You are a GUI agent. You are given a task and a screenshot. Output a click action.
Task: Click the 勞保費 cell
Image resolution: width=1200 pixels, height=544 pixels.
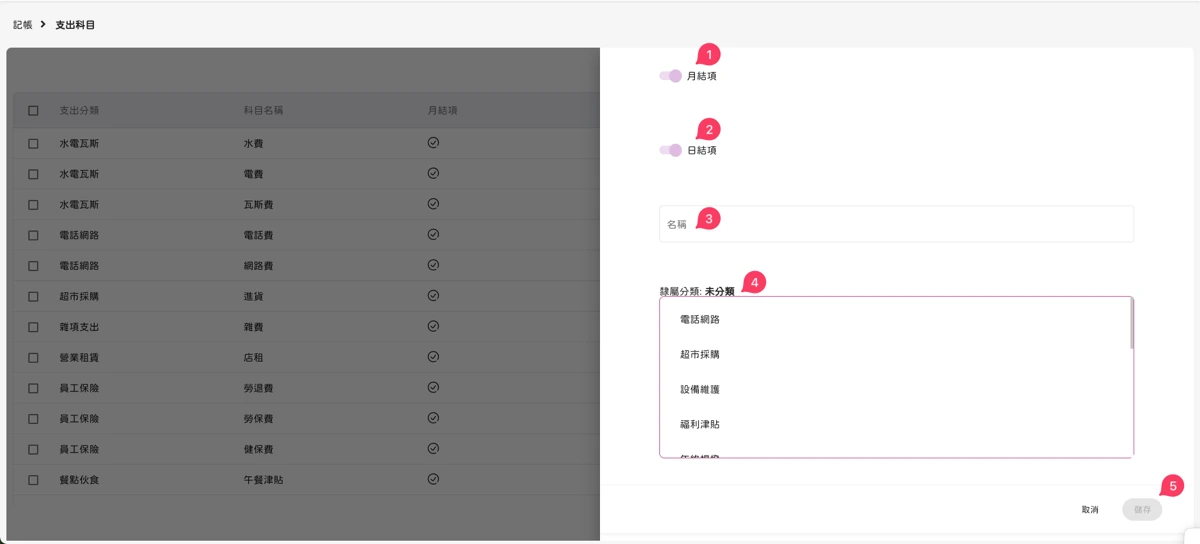pos(259,419)
